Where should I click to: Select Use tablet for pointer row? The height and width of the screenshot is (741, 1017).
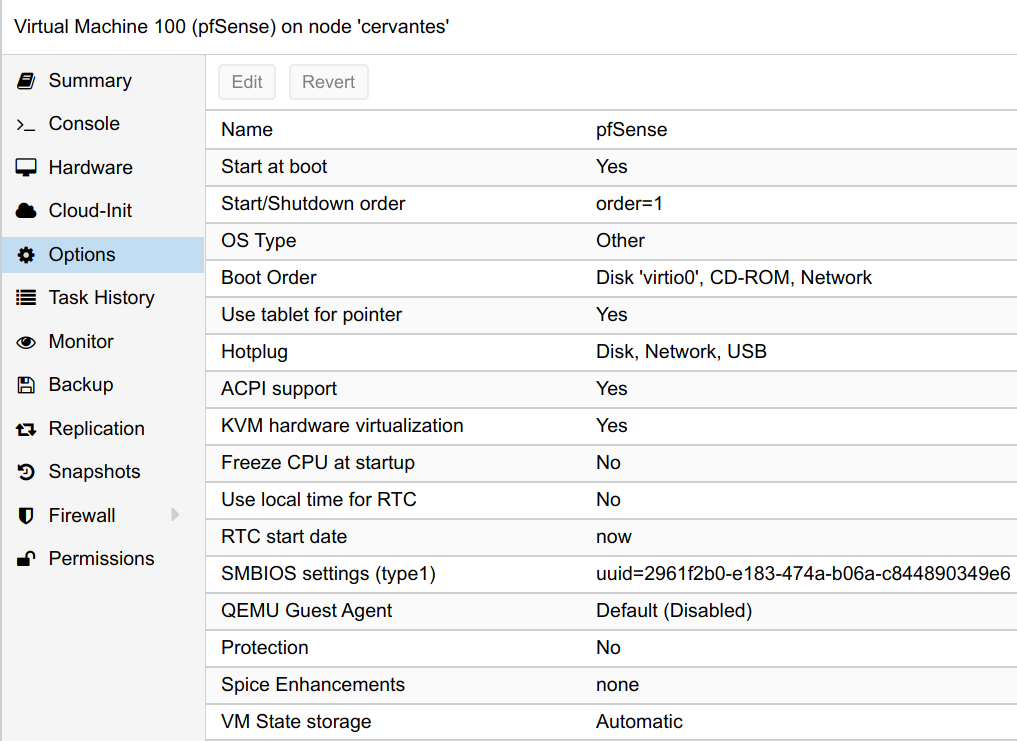[x=612, y=315]
